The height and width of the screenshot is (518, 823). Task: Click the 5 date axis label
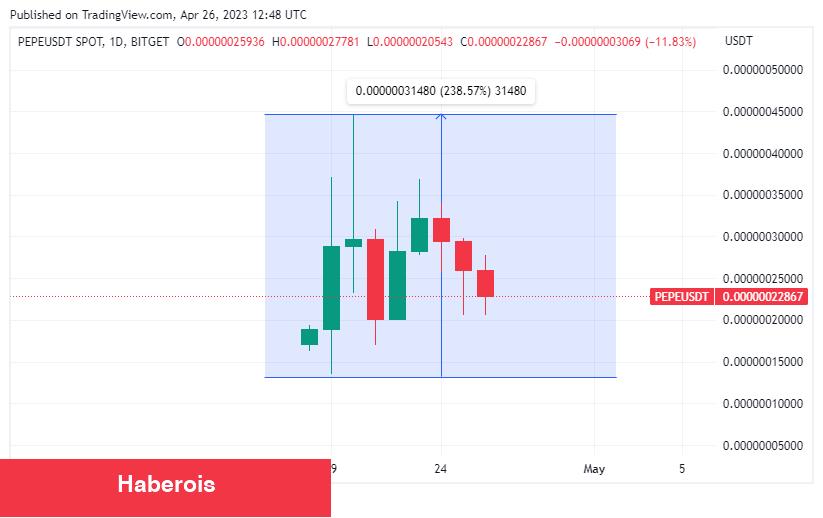(682, 468)
